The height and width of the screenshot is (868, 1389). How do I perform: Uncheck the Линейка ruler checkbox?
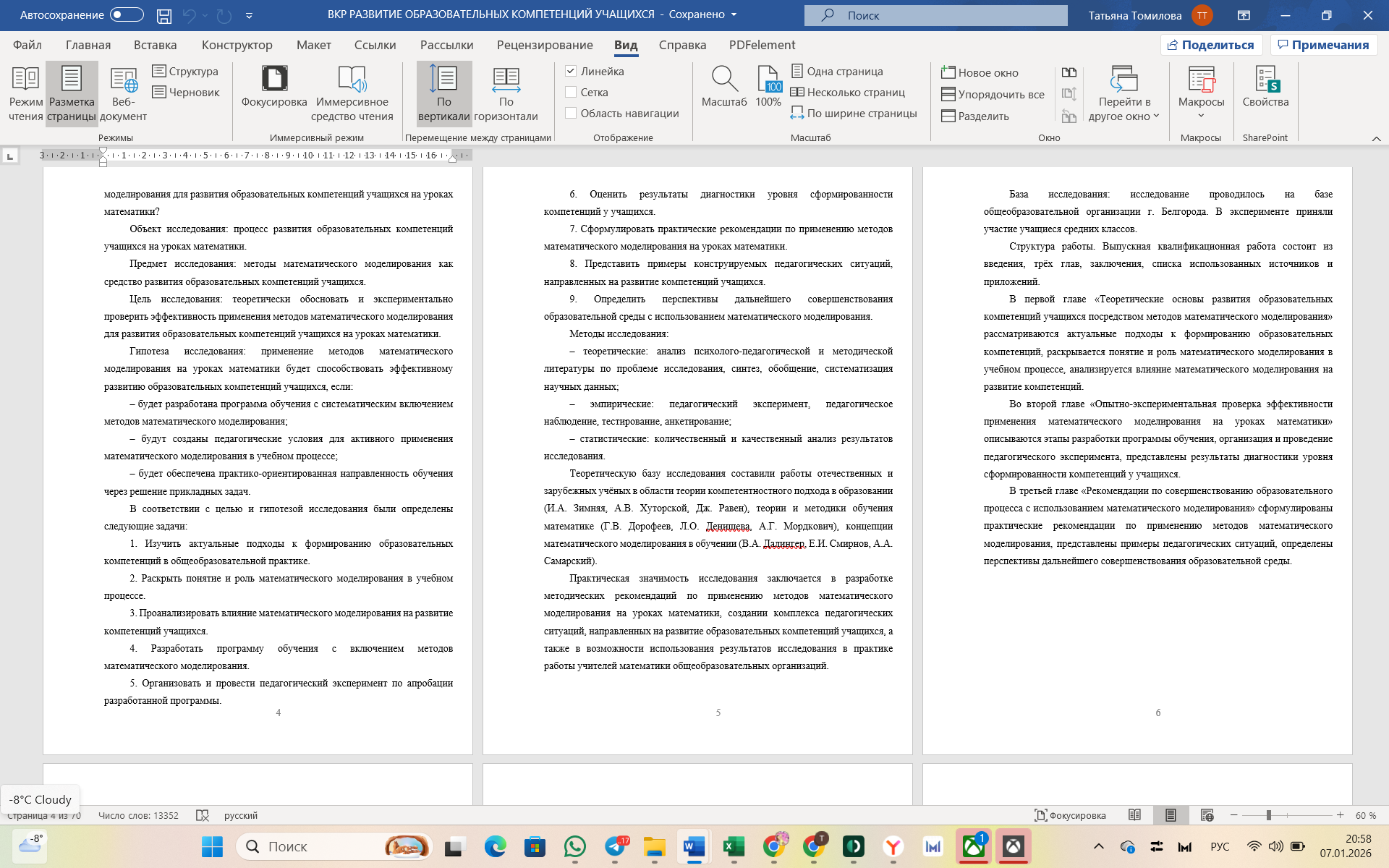[571, 71]
